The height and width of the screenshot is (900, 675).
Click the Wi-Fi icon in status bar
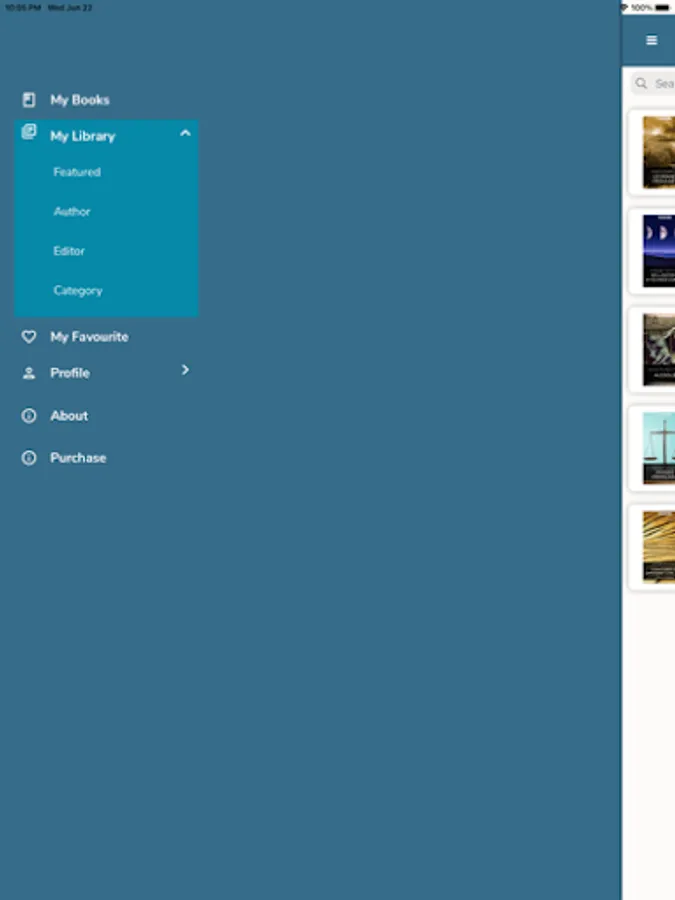(x=624, y=8)
